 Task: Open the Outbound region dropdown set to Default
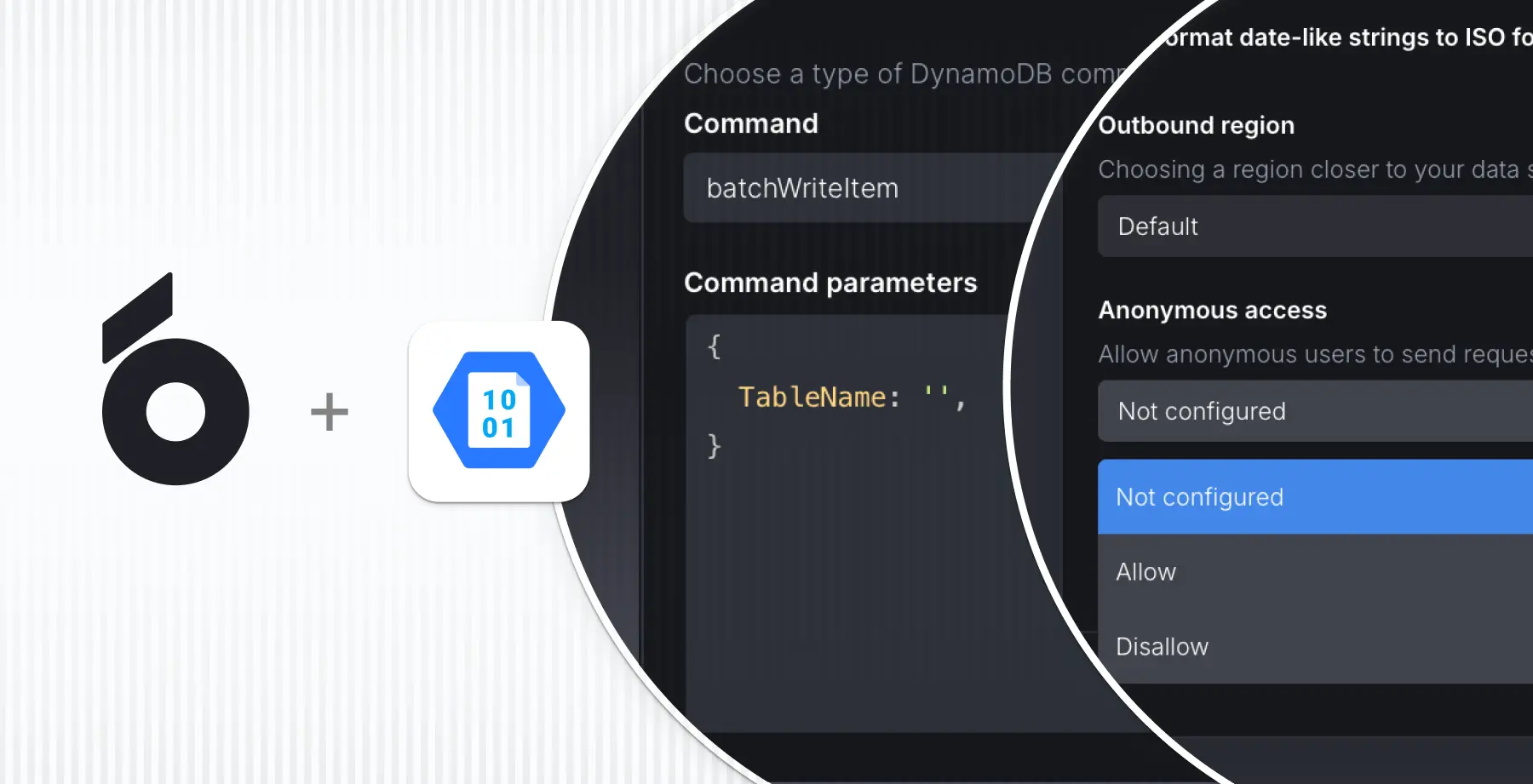click(x=1315, y=226)
